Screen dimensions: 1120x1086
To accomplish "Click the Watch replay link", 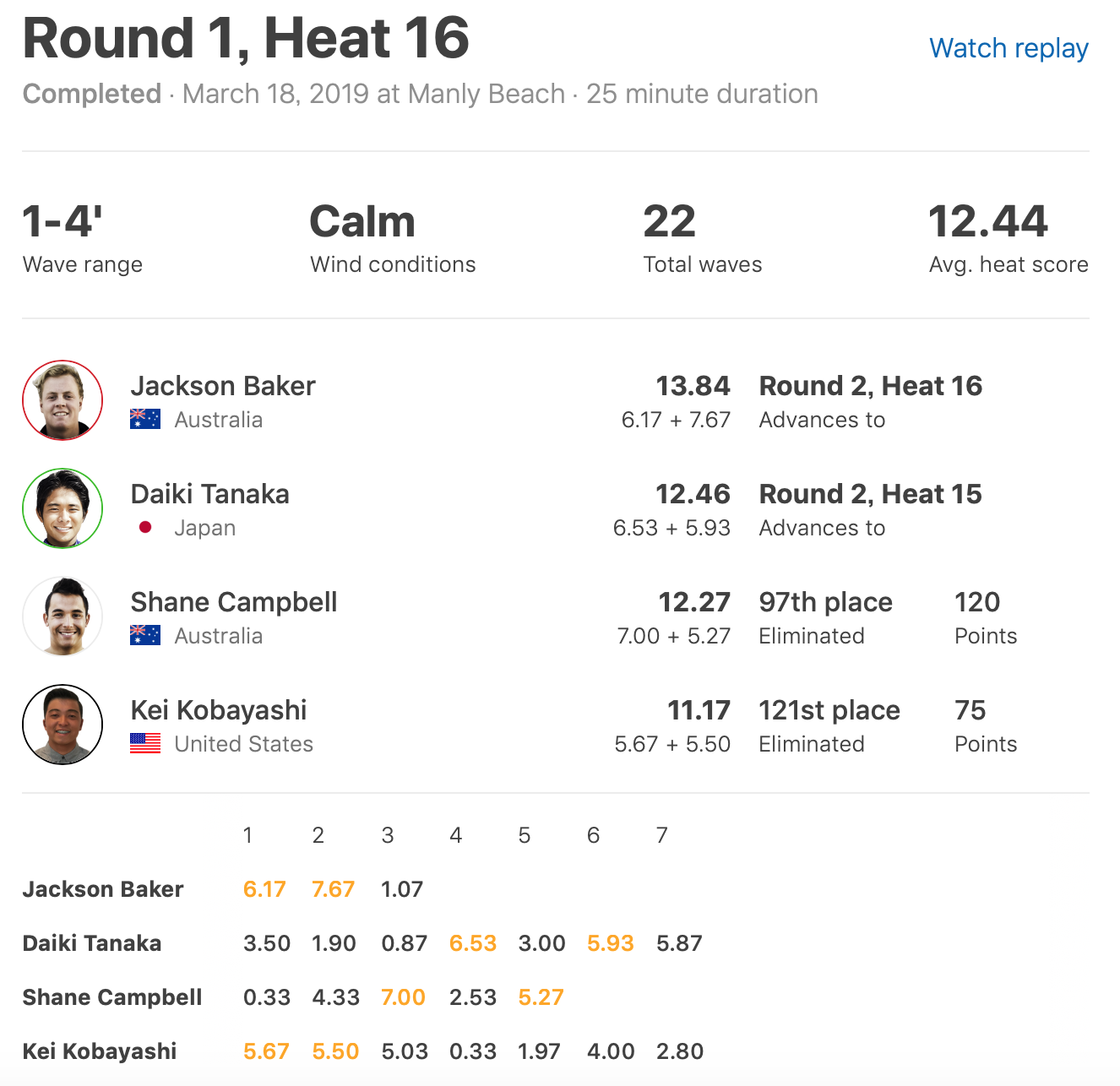I will [1009, 48].
